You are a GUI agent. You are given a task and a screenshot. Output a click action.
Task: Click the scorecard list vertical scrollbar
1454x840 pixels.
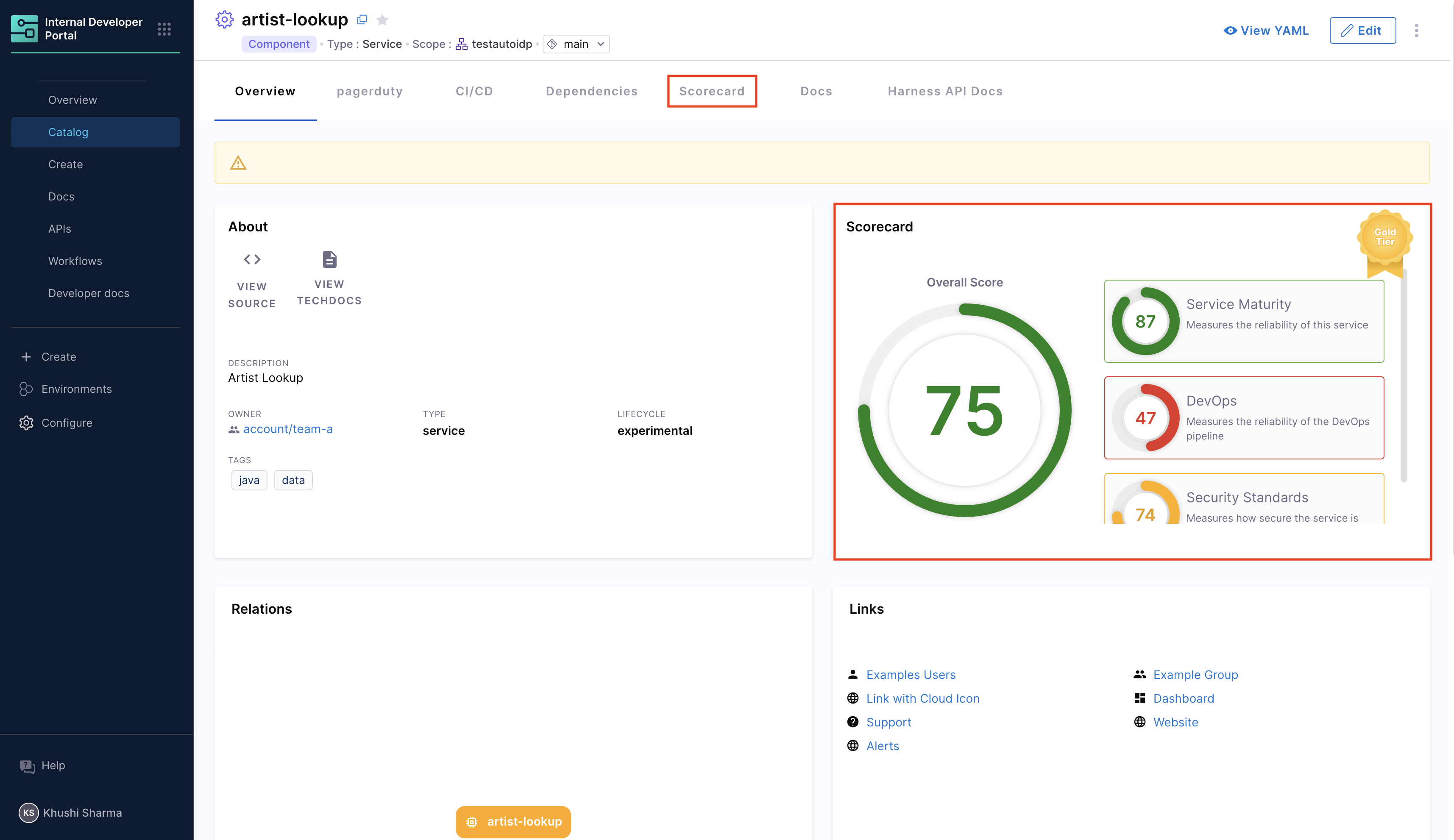click(1403, 375)
